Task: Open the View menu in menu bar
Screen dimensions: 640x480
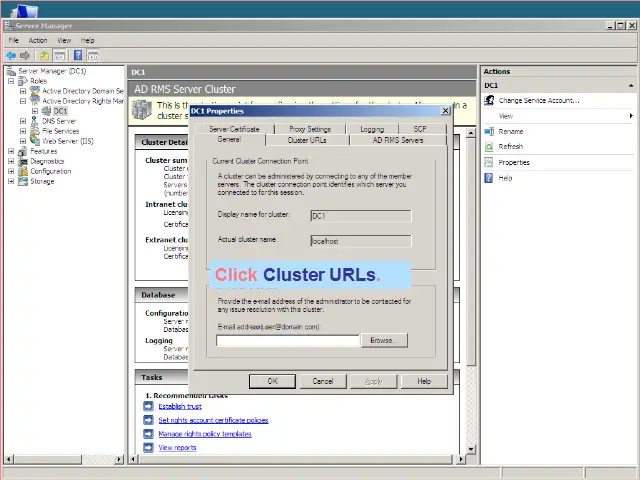Action: [64, 40]
